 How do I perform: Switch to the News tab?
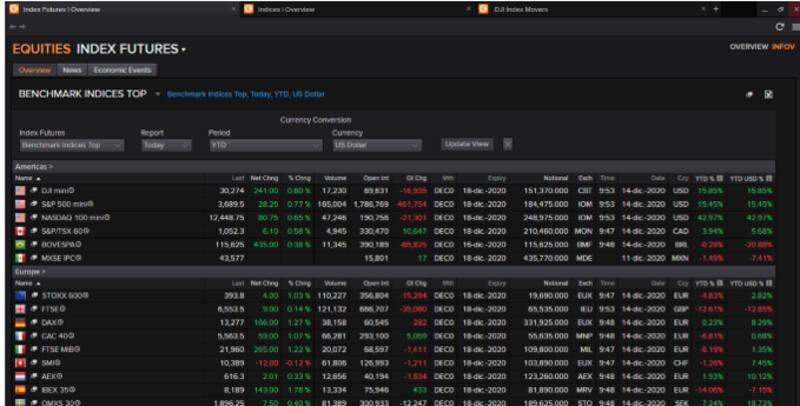[x=72, y=70]
